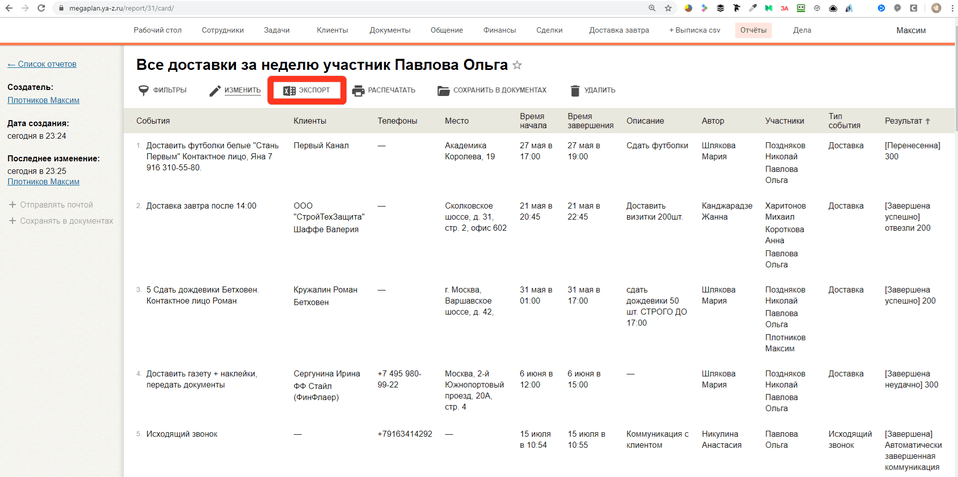Open the Сделки menu
This screenshot has width=958, height=477.
549,30
